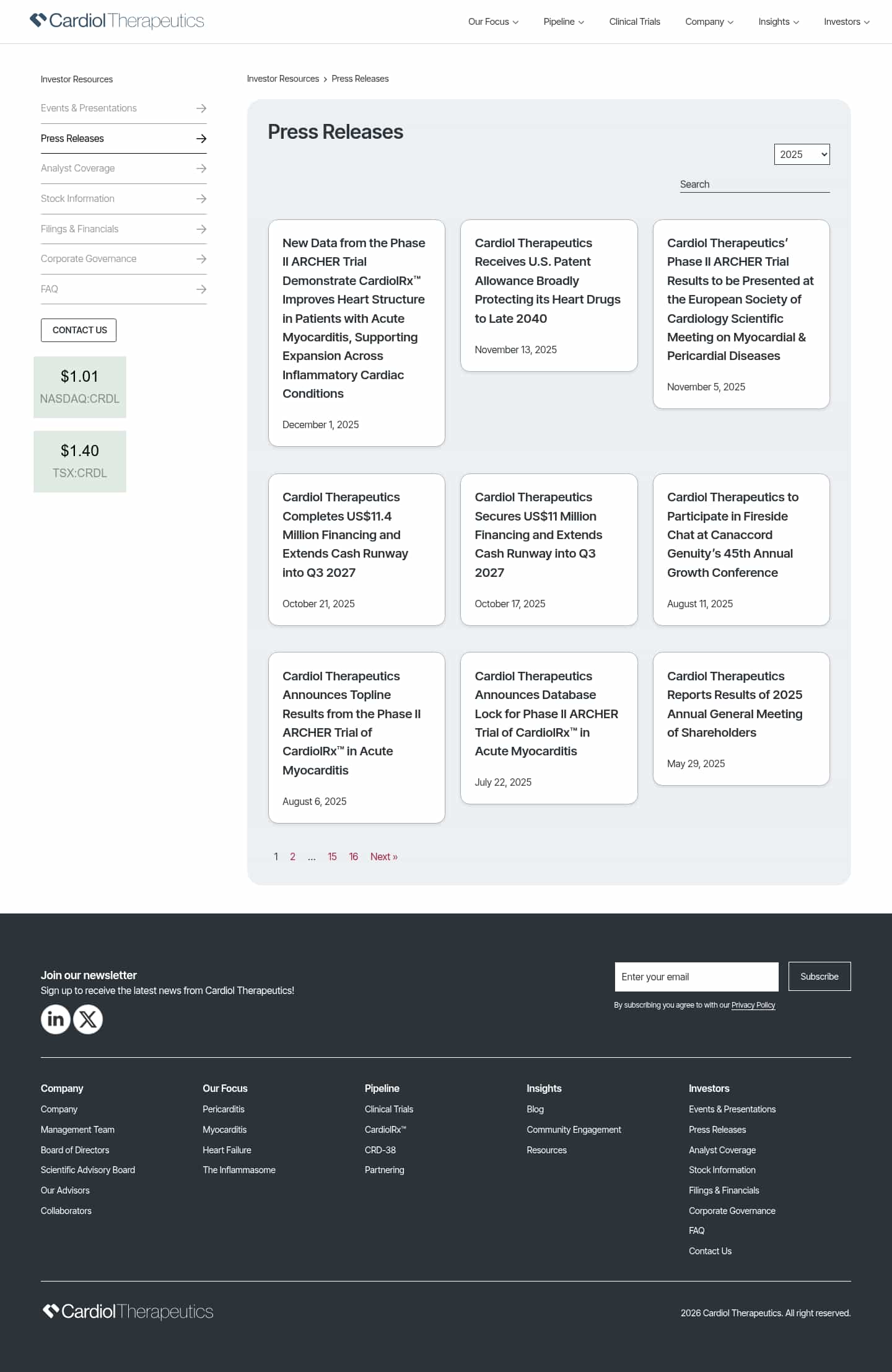Open the 2025 year filter dropdown

pyautogui.click(x=802, y=154)
